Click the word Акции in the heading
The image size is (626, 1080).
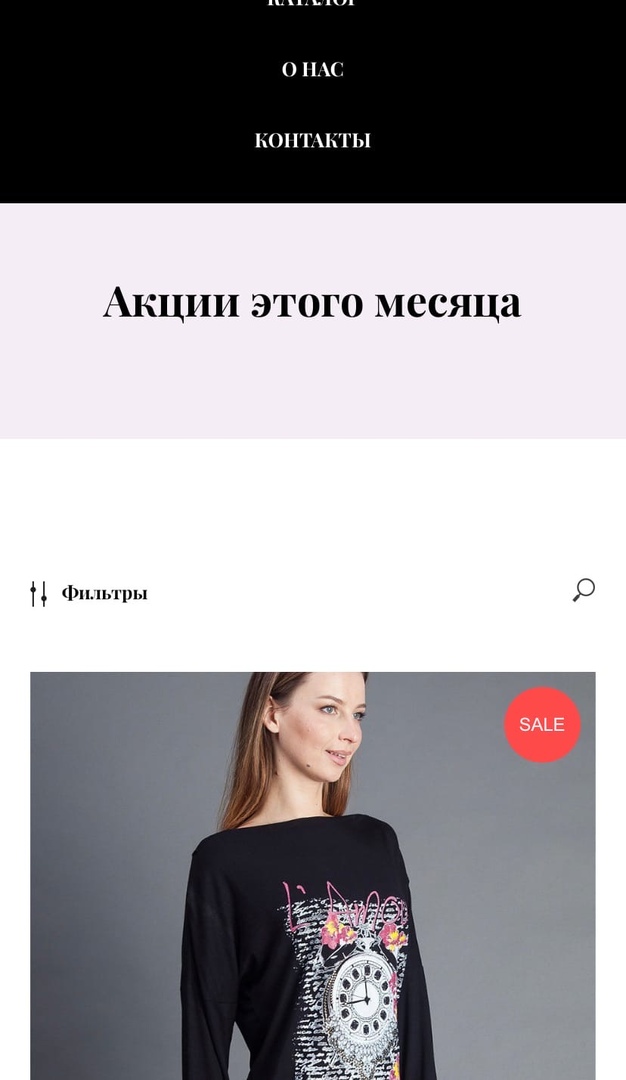(171, 302)
